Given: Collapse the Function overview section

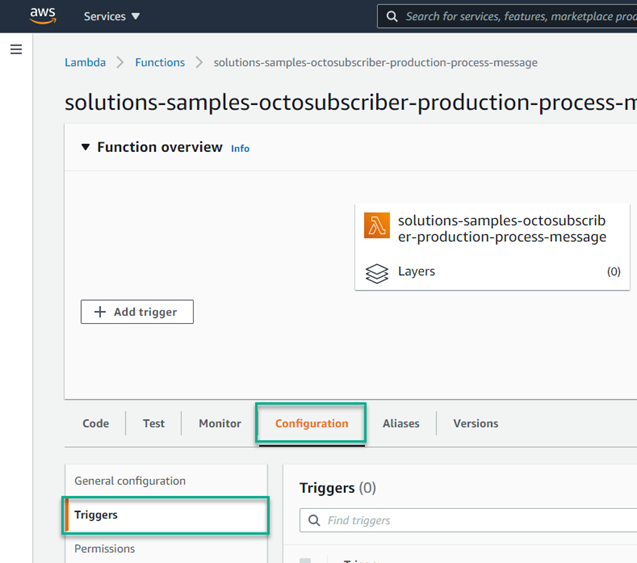Looking at the screenshot, I should pos(85,147).
